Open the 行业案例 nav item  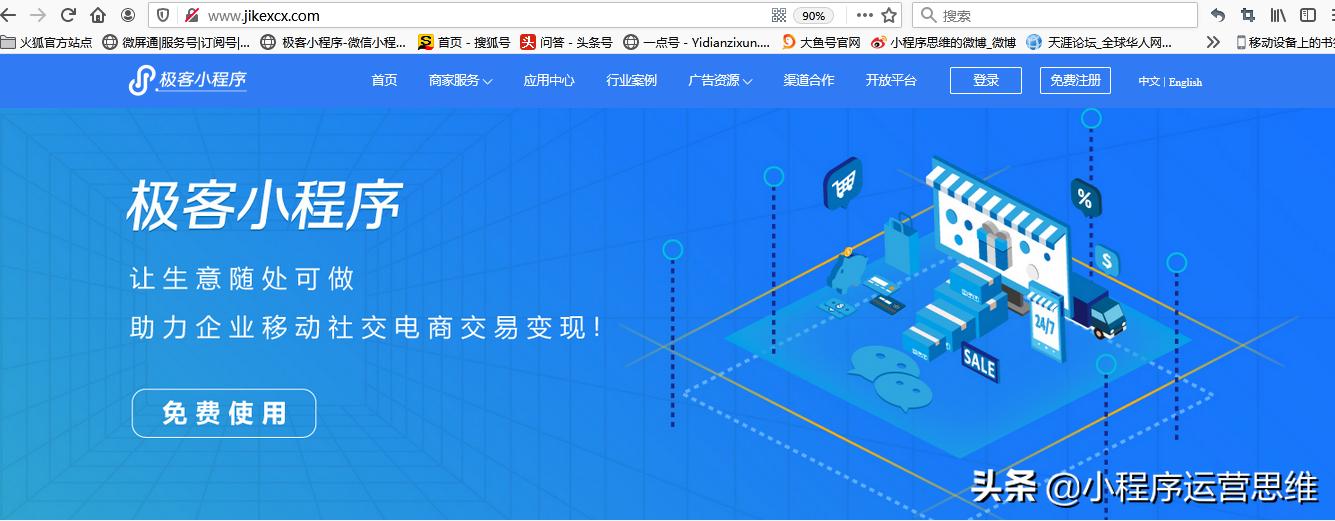coord(631,80)
